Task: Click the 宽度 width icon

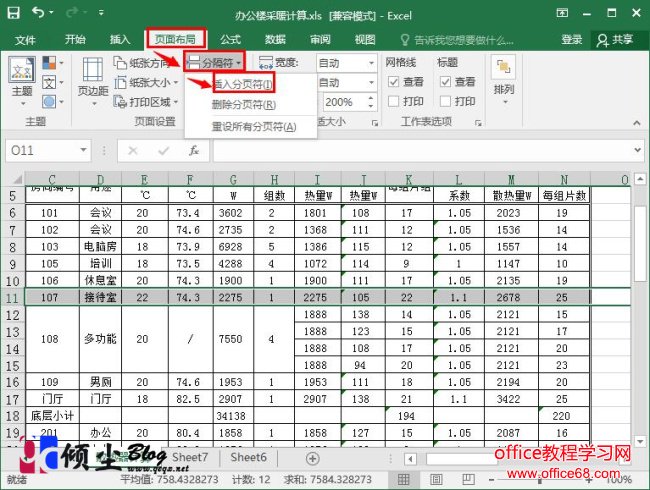Action: coord(266,63)
